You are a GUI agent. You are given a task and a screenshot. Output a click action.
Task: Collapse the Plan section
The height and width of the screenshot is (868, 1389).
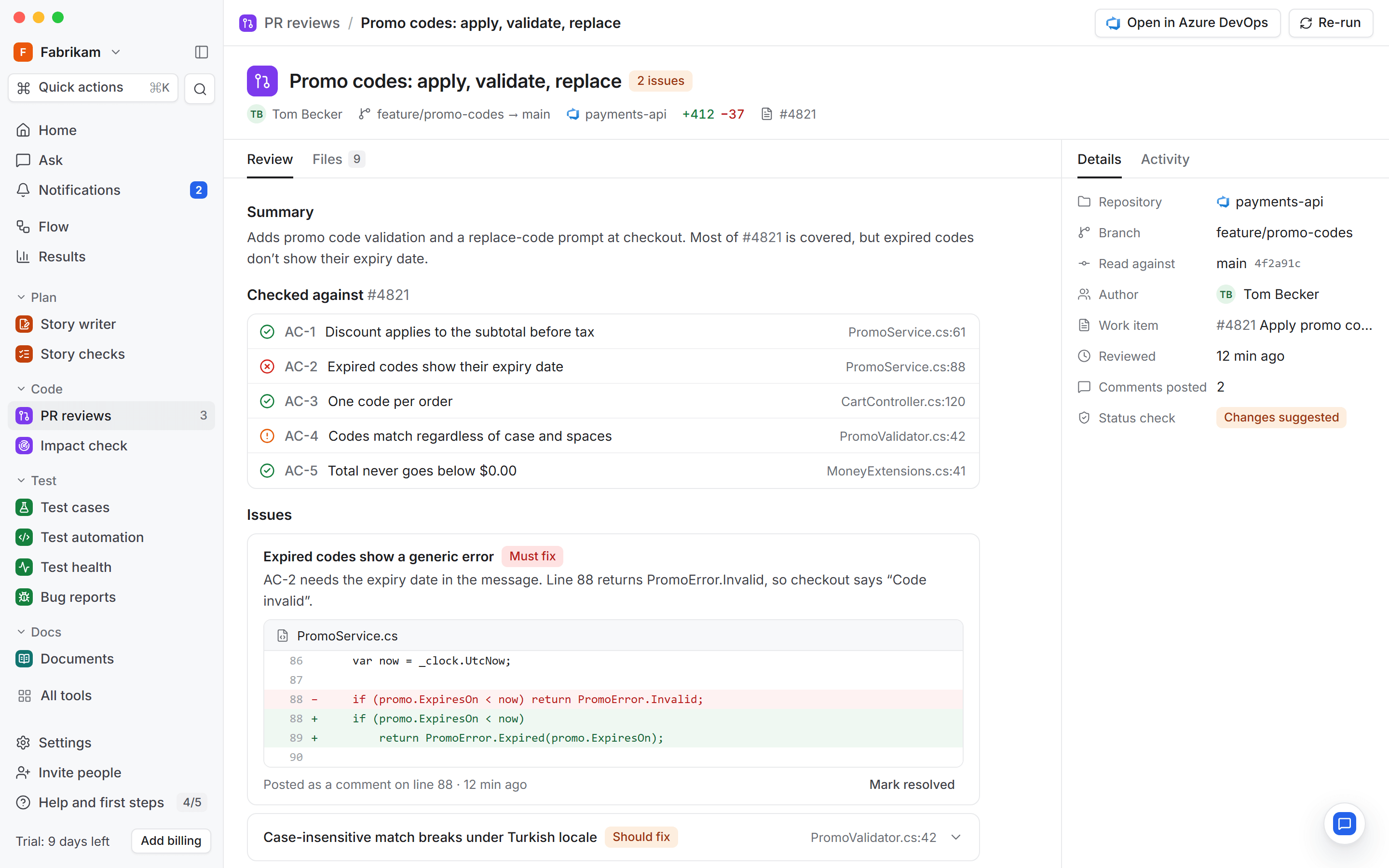tap(37, 298)
